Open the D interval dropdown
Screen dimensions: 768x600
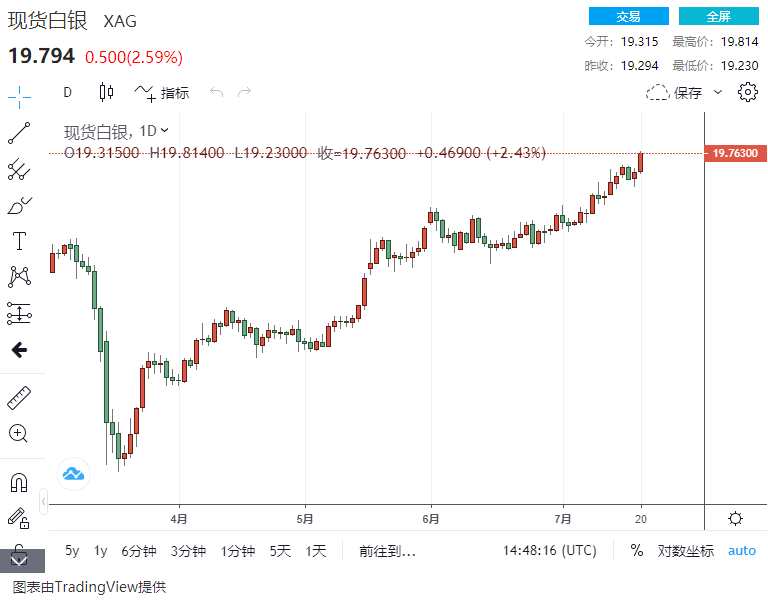point(67,92)
